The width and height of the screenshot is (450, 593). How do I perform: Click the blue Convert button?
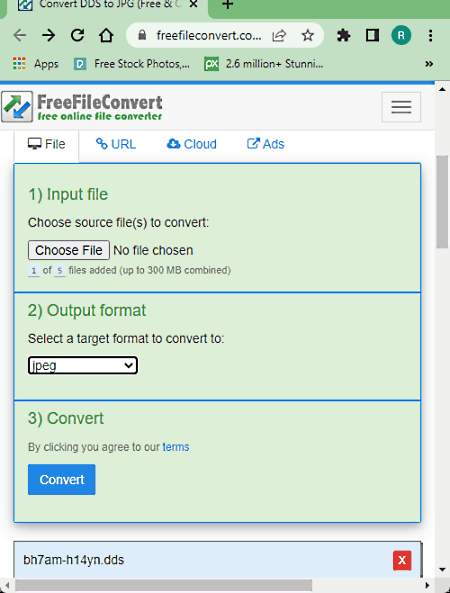(62, 480)
